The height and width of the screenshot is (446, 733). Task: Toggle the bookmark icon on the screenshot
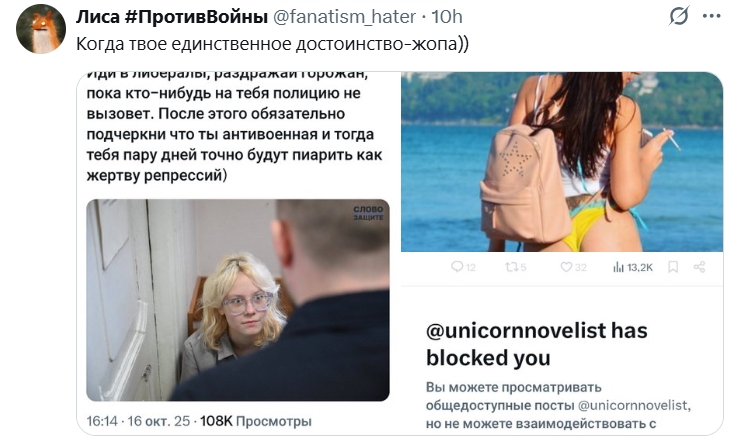click(x=673, y=267)
